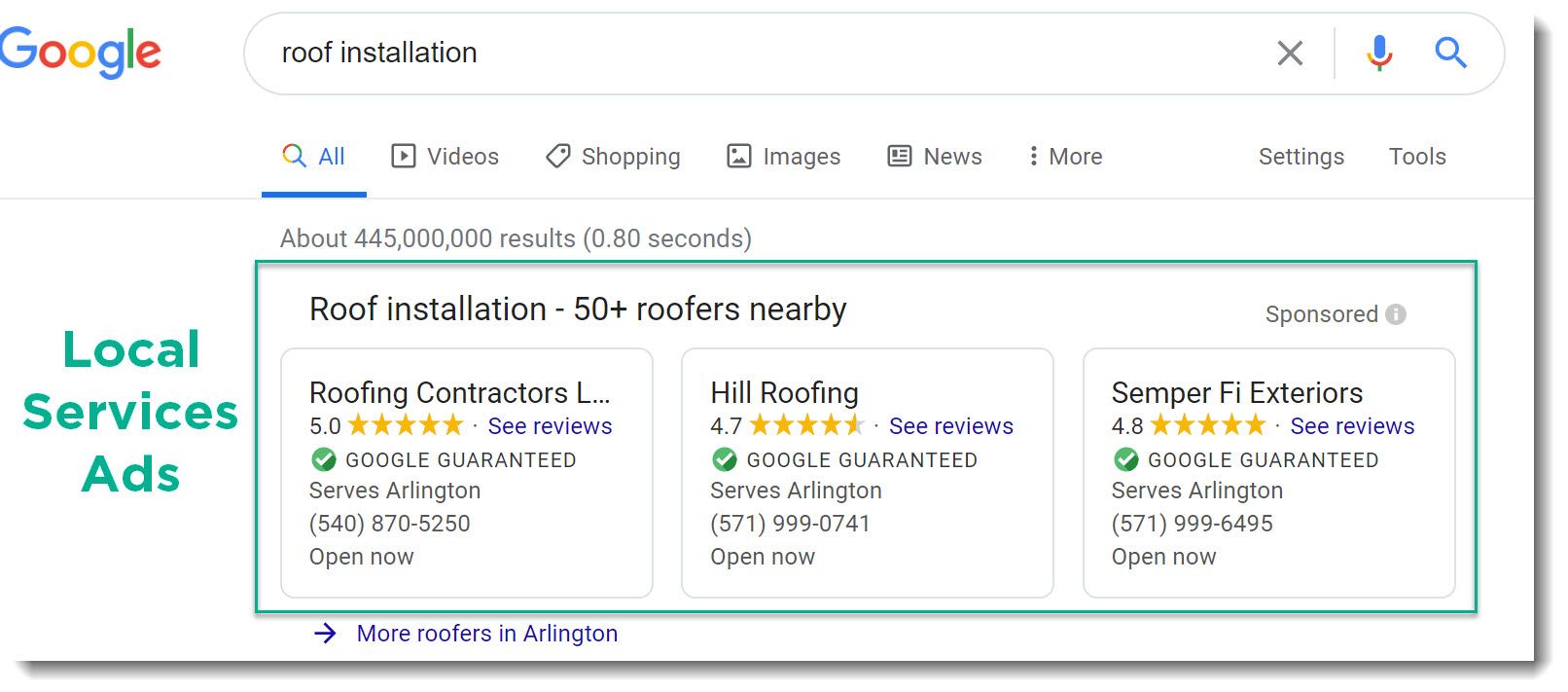The height and width of the screenshot is (692, 1568).
Task: Open the More search options menu
Action: (1064, 156)
